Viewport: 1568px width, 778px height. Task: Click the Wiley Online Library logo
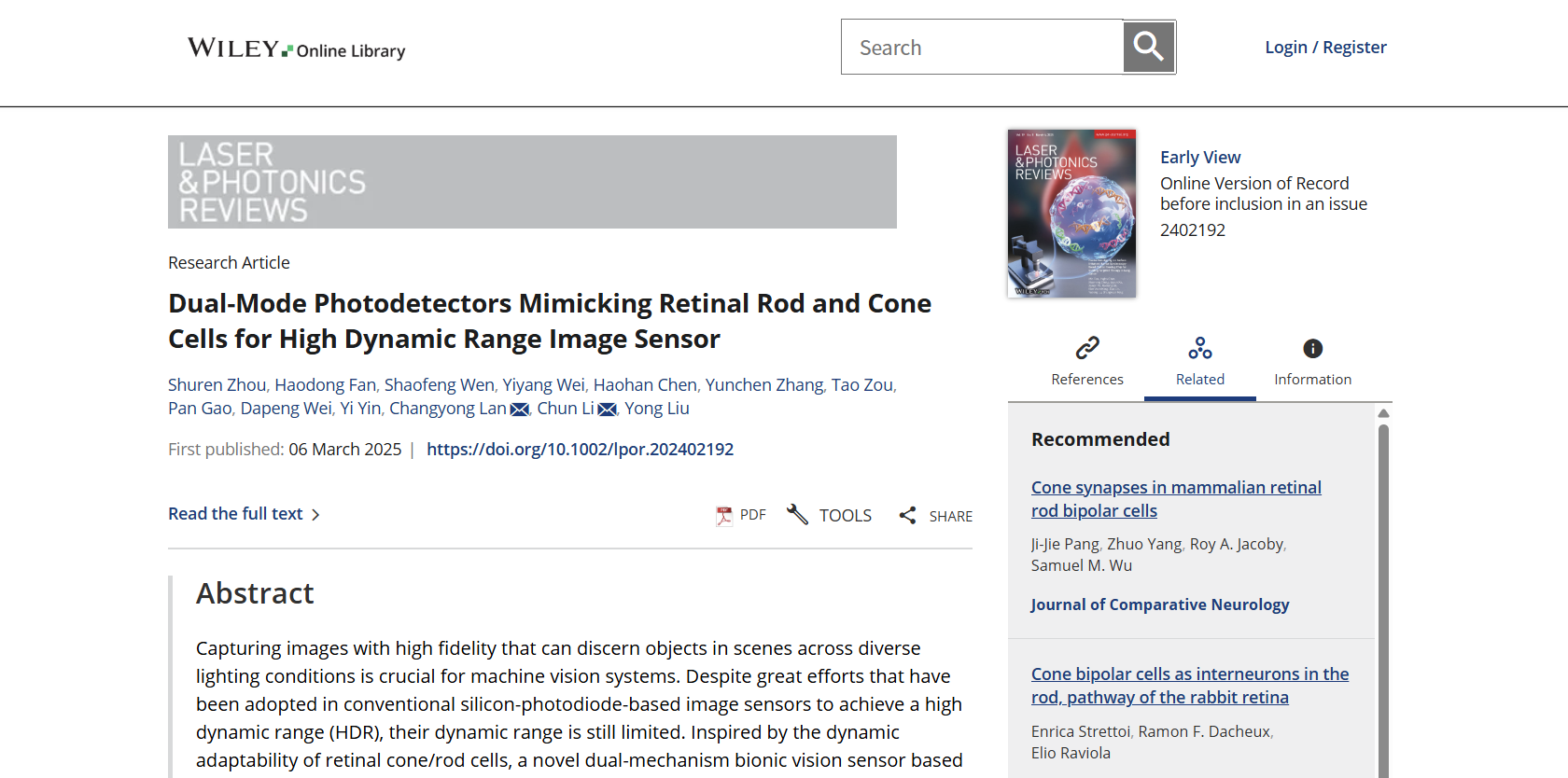296,49
